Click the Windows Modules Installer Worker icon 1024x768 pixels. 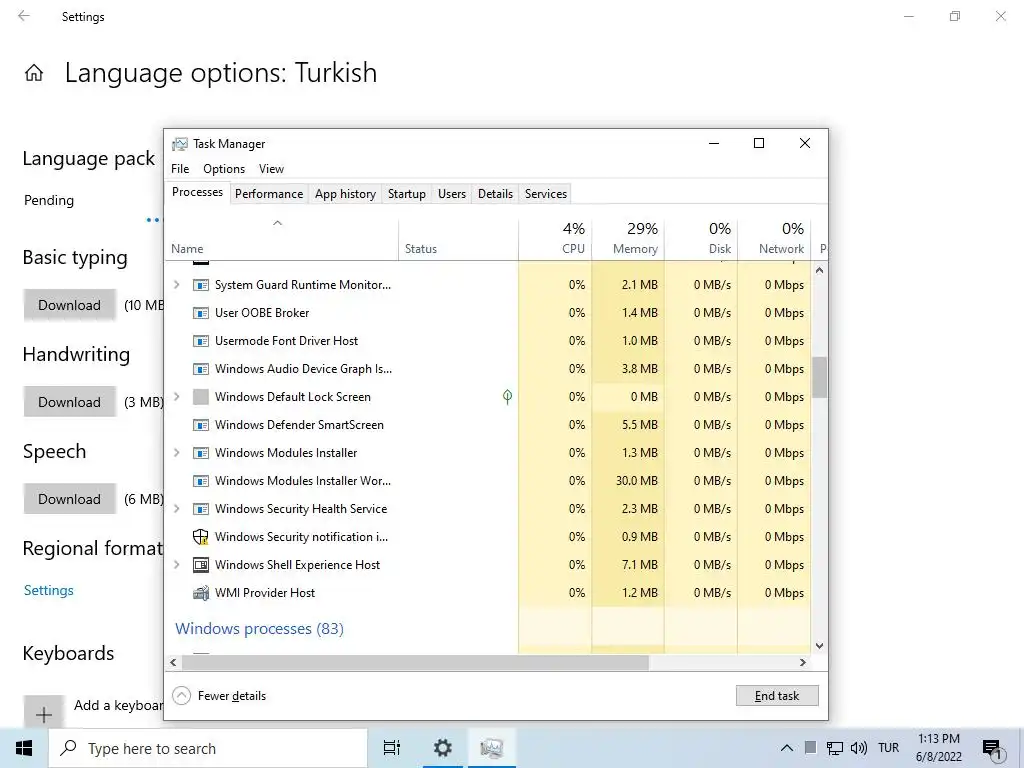pyautogui.click(x=201, y=481)
